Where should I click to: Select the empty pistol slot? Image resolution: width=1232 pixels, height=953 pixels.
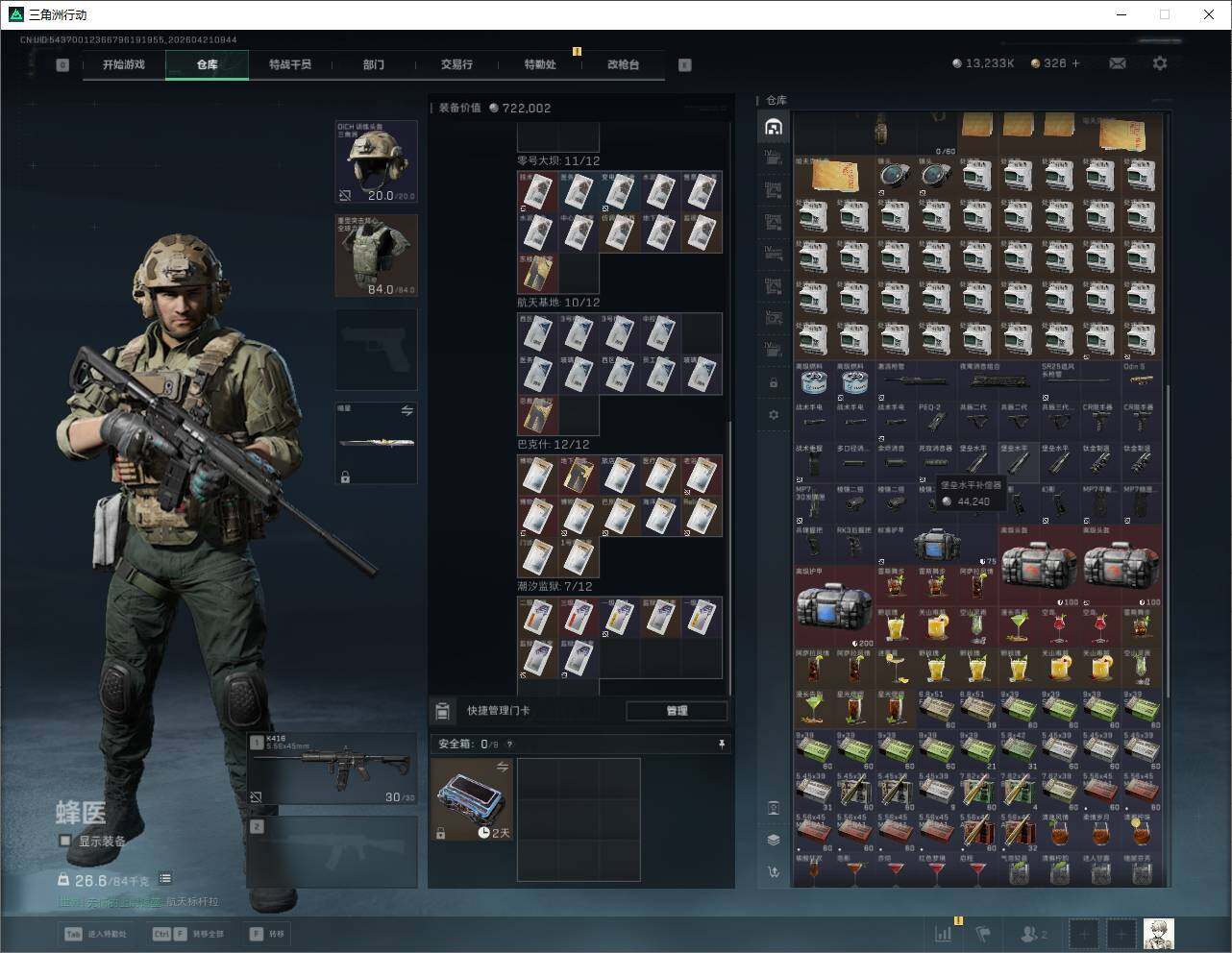pyautogui.click(x=377, y=349)
